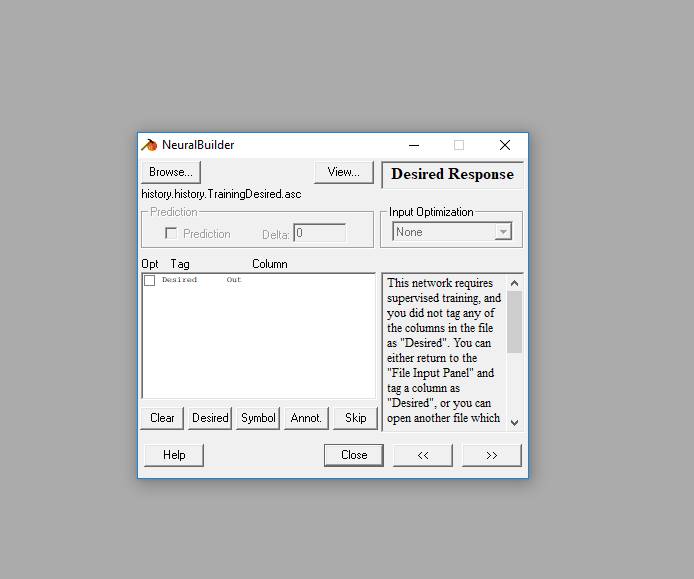Minimize the NeuralBuilder window
Viewport: 694px width, 579px height.
[x=414, y=145]
